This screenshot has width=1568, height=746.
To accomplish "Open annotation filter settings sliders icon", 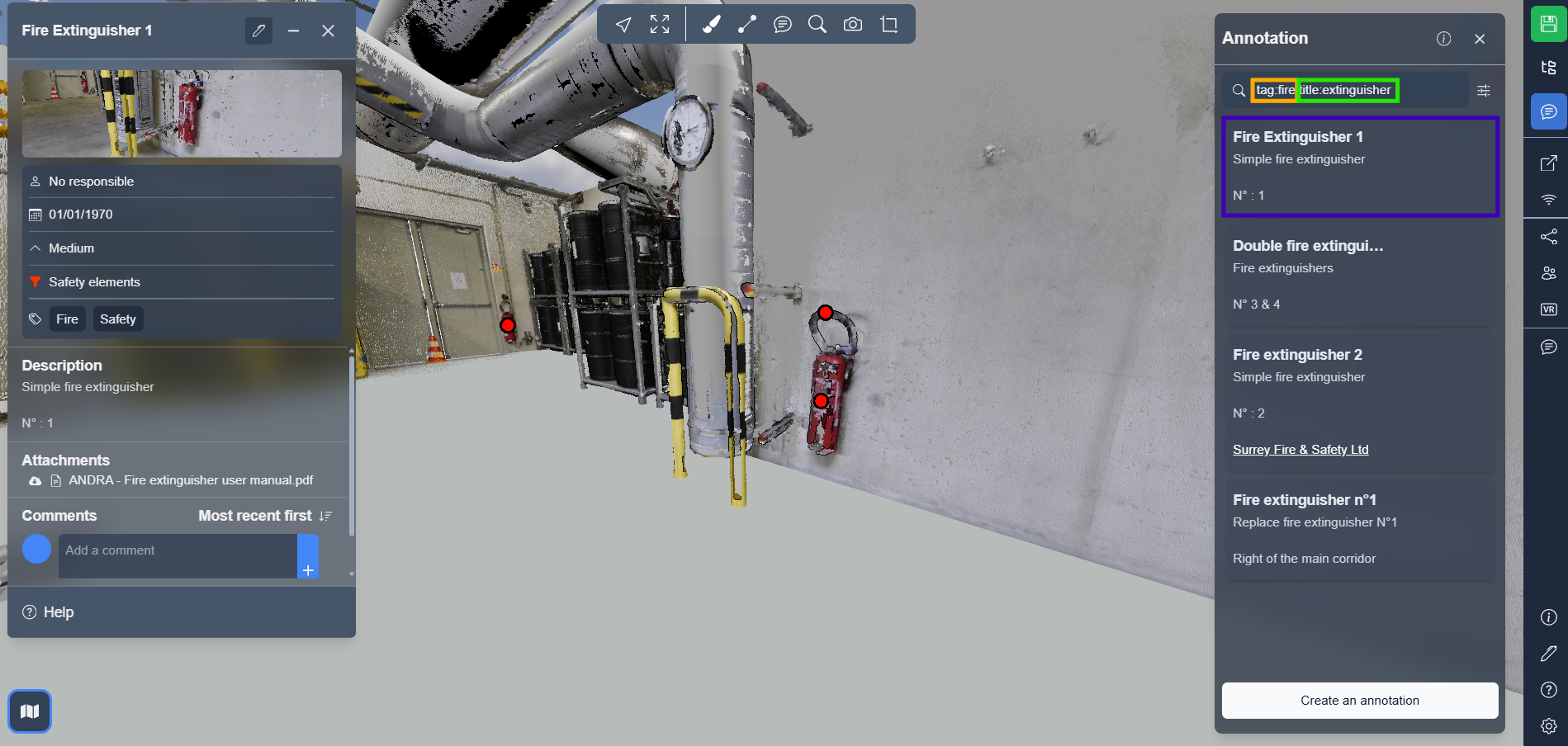I will click(x=1483, y=91).
